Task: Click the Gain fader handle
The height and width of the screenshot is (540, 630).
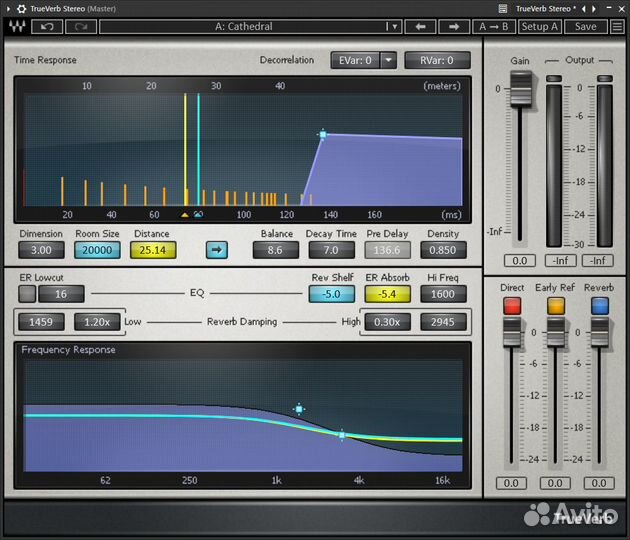Action: (520, 88)
